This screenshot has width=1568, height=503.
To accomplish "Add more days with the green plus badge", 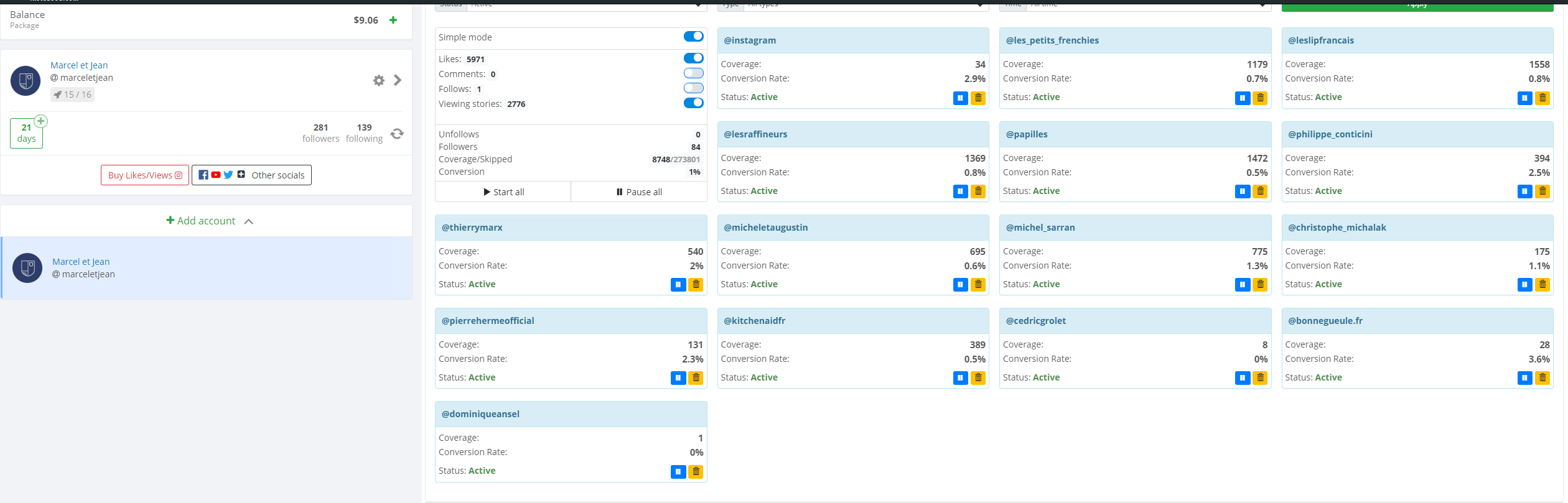I will coord(40,121).
